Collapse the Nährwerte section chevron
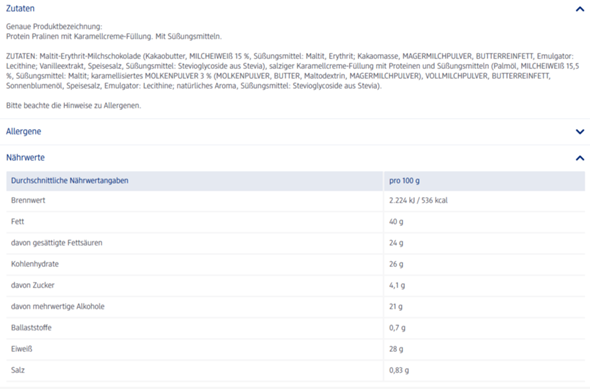 click(x=580, y=158)
